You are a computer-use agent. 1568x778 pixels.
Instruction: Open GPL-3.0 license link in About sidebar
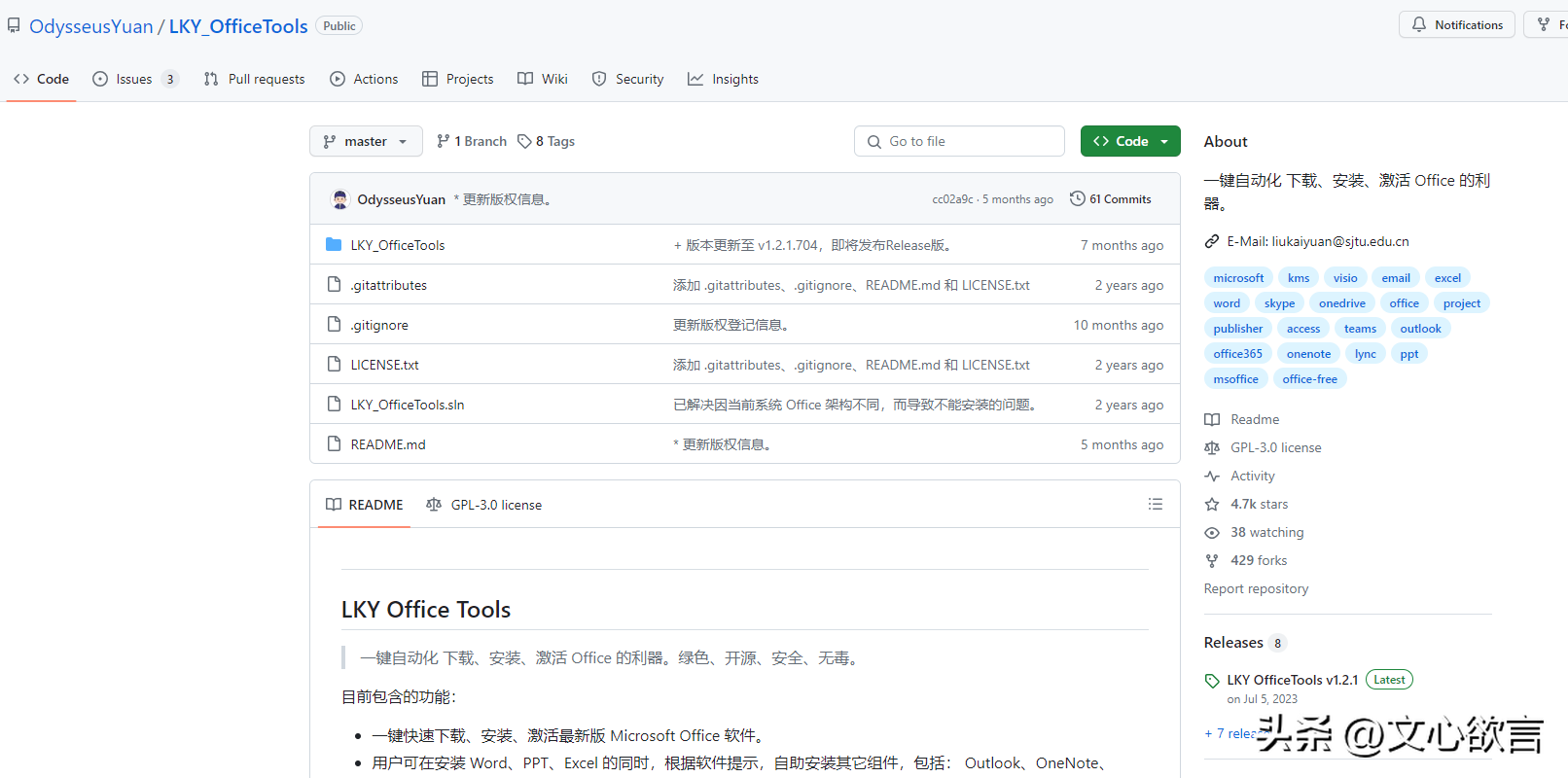point(1264,447)
